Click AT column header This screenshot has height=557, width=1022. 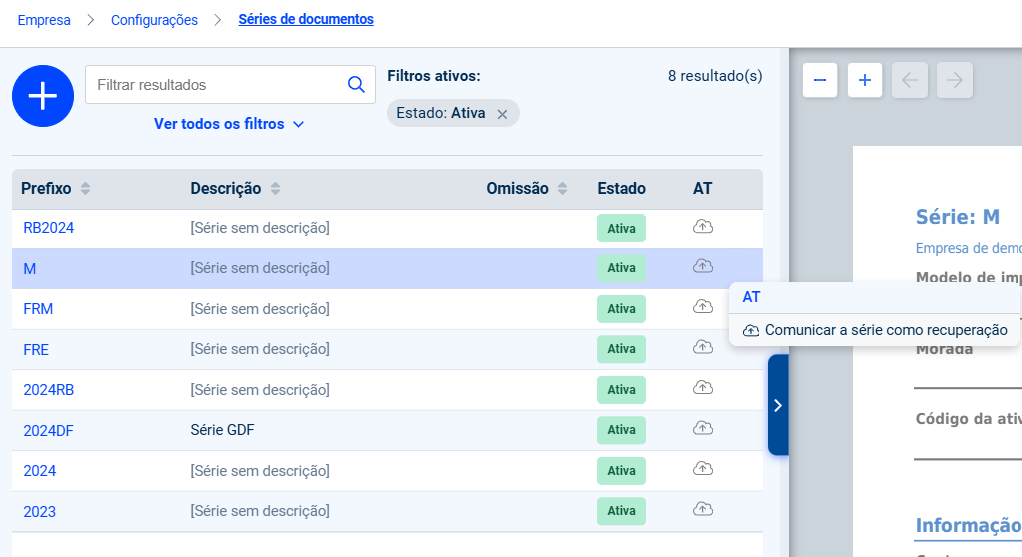pos(703,189)
